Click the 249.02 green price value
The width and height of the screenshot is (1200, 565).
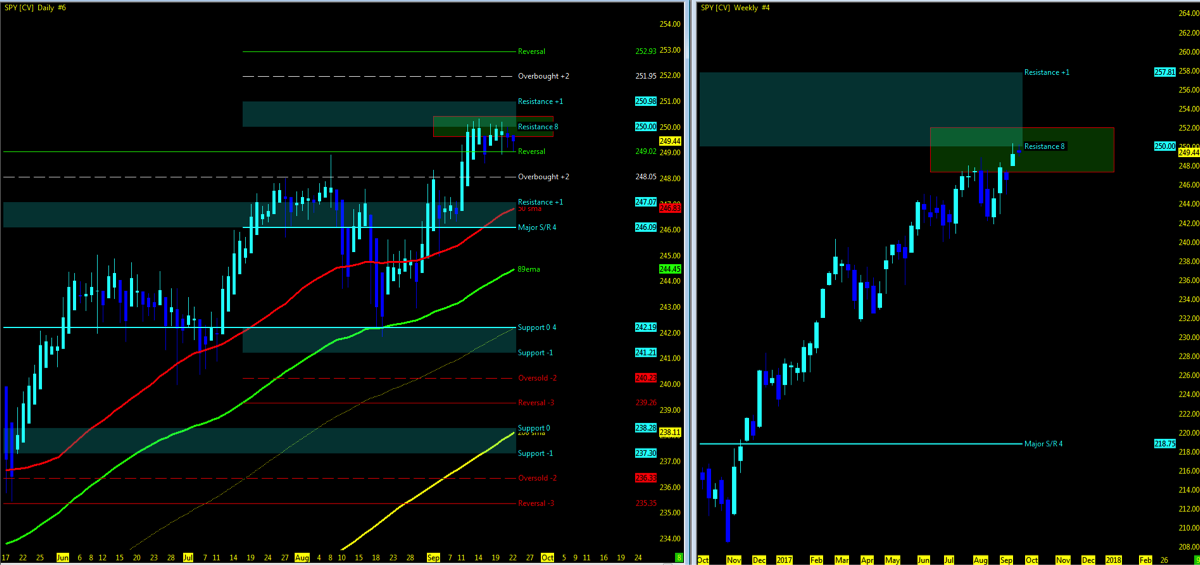tap(644, 151)
